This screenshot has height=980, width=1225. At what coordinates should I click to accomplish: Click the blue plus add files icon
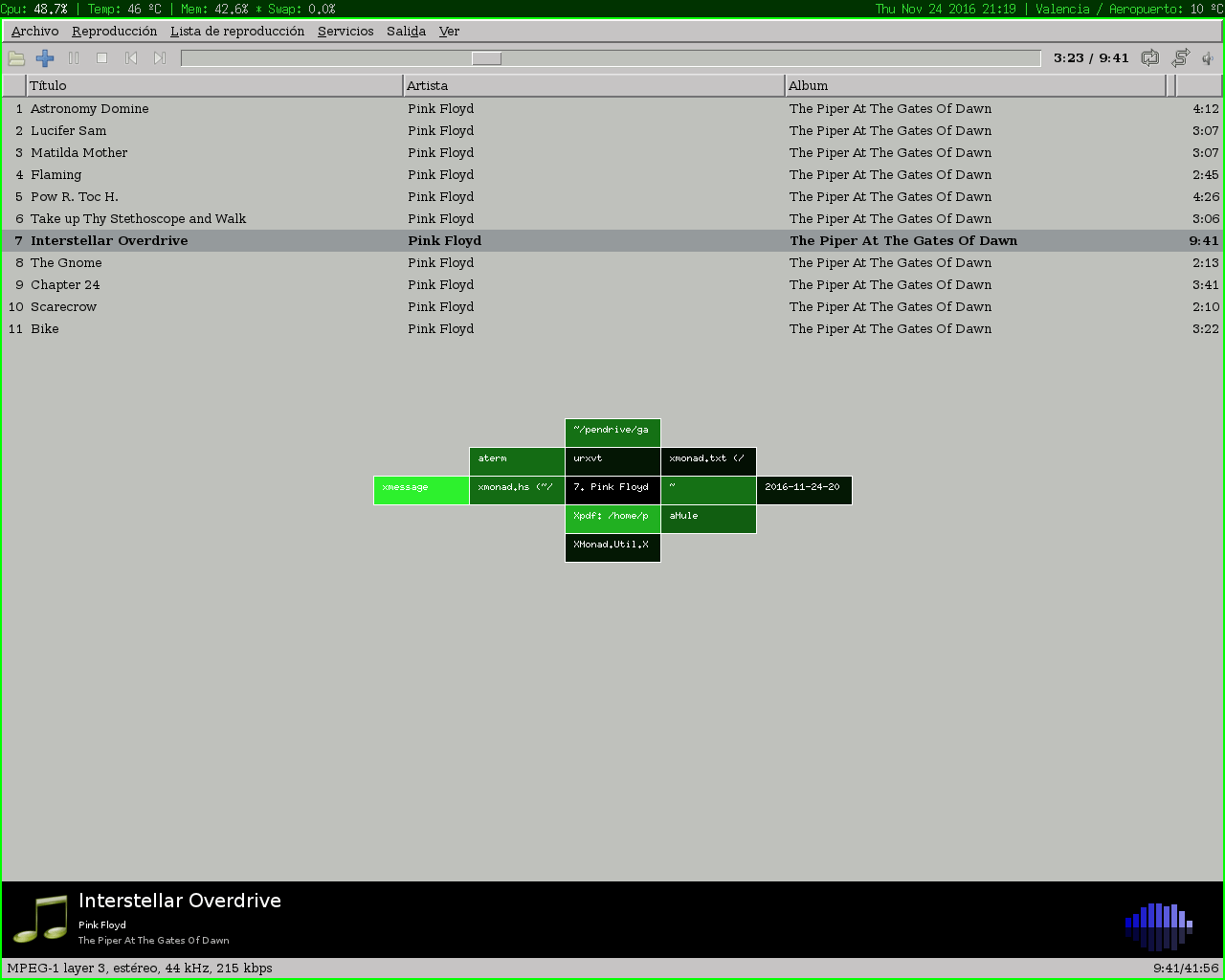pyautogui.click(x=45, y=58)
